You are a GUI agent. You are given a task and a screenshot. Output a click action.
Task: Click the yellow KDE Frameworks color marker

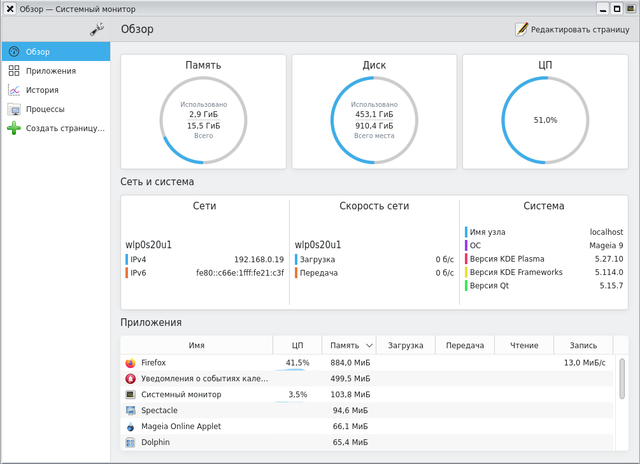pos(466,272)
